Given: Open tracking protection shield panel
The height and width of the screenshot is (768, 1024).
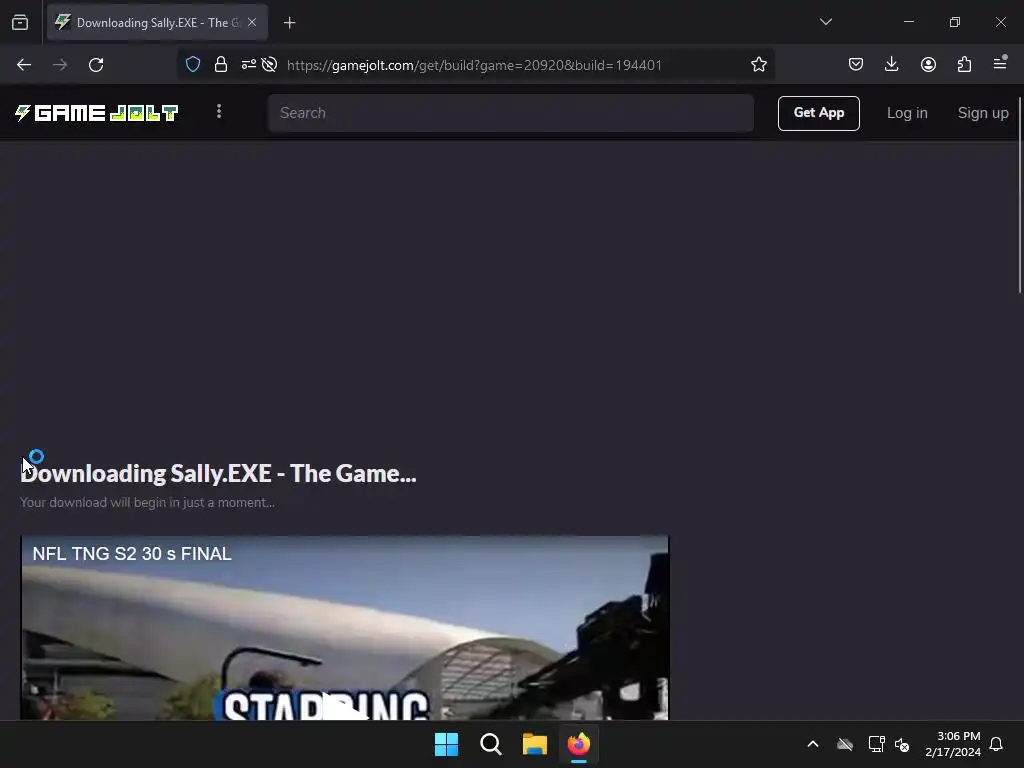Looking at the screenshot, I should click(193, 64).
